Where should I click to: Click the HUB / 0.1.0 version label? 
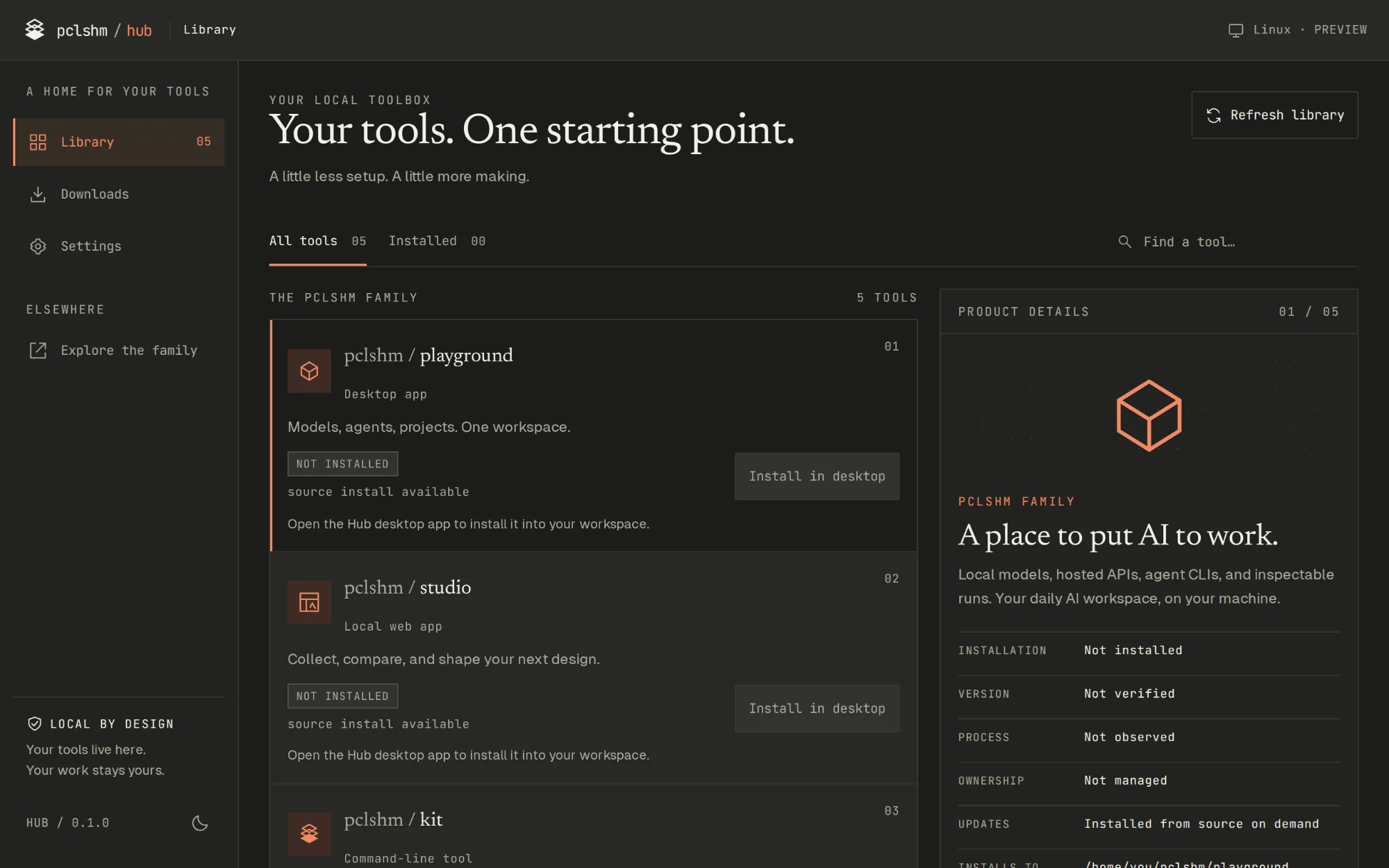pos(68,823)
